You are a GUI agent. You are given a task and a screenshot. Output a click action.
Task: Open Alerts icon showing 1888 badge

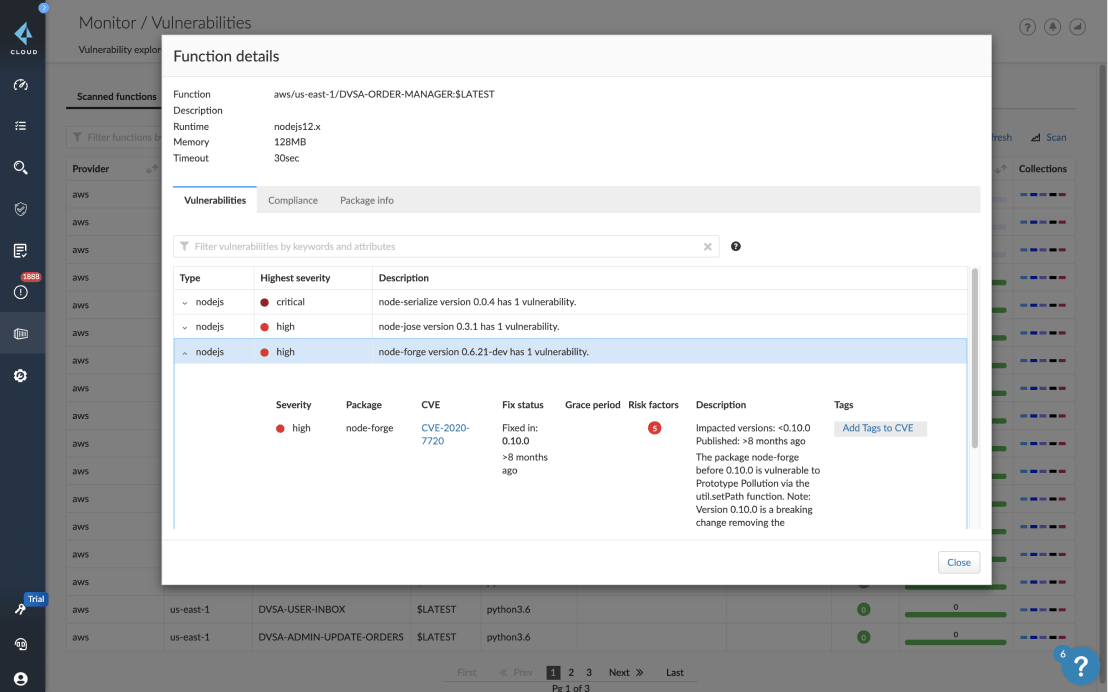22,293
